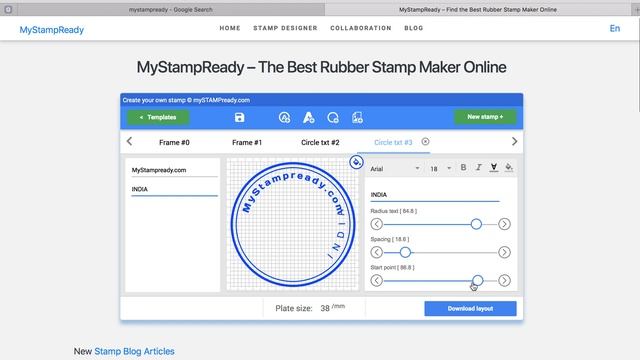The width and height of the screenshot is (640, 360).
Task: Click the save floppy disk icon
Action: click(x=240, y=118)
